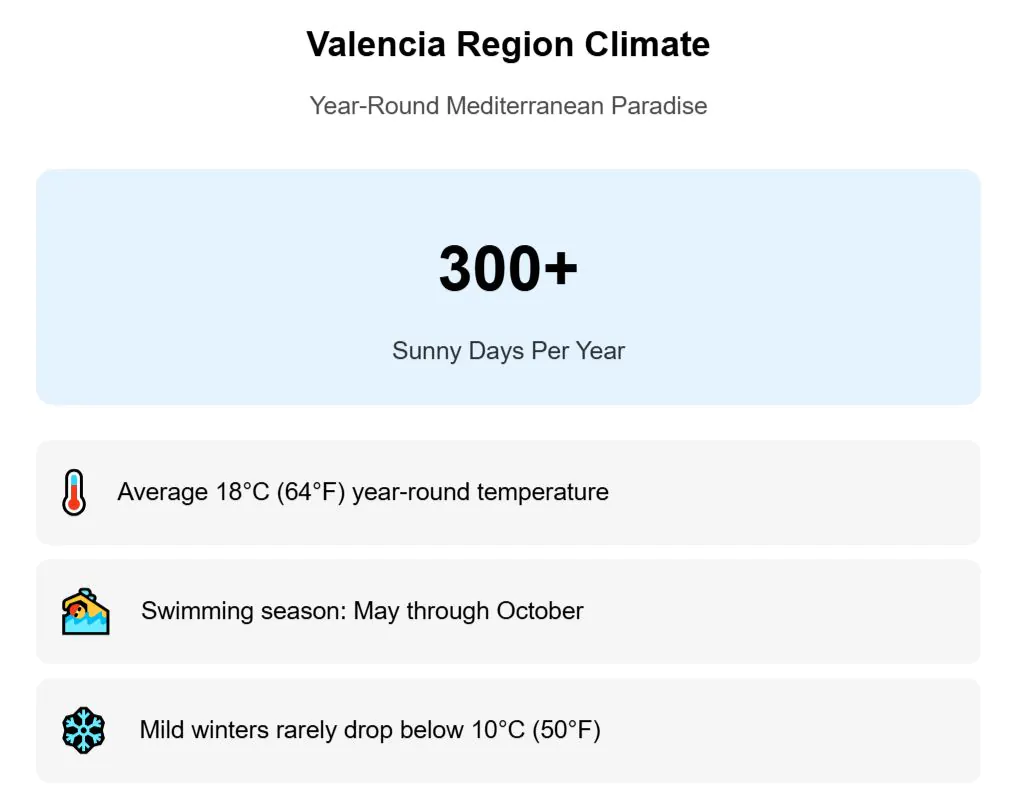Click the word Paradise in subtitle
This screenshot has height=792, width=1011.
click(x=659, y=105)
